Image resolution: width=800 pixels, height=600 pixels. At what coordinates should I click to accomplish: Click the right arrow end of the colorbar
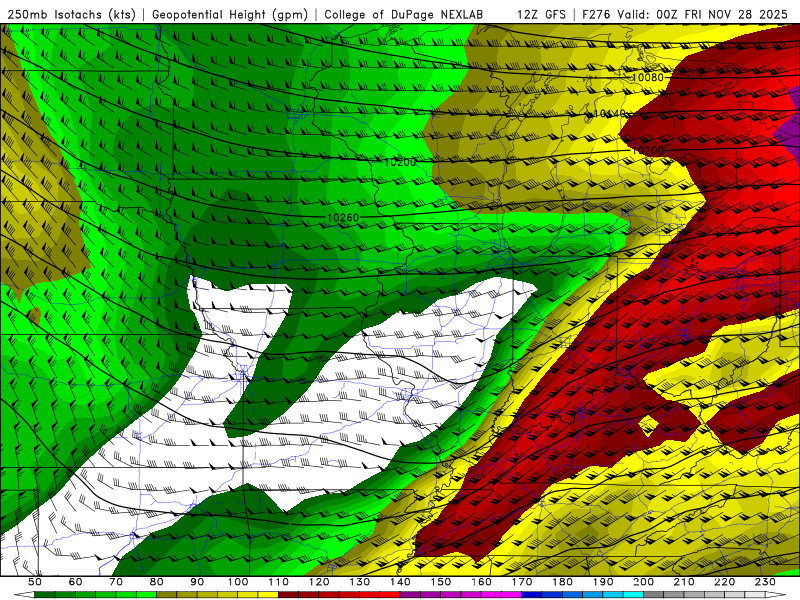coord(776,594)
